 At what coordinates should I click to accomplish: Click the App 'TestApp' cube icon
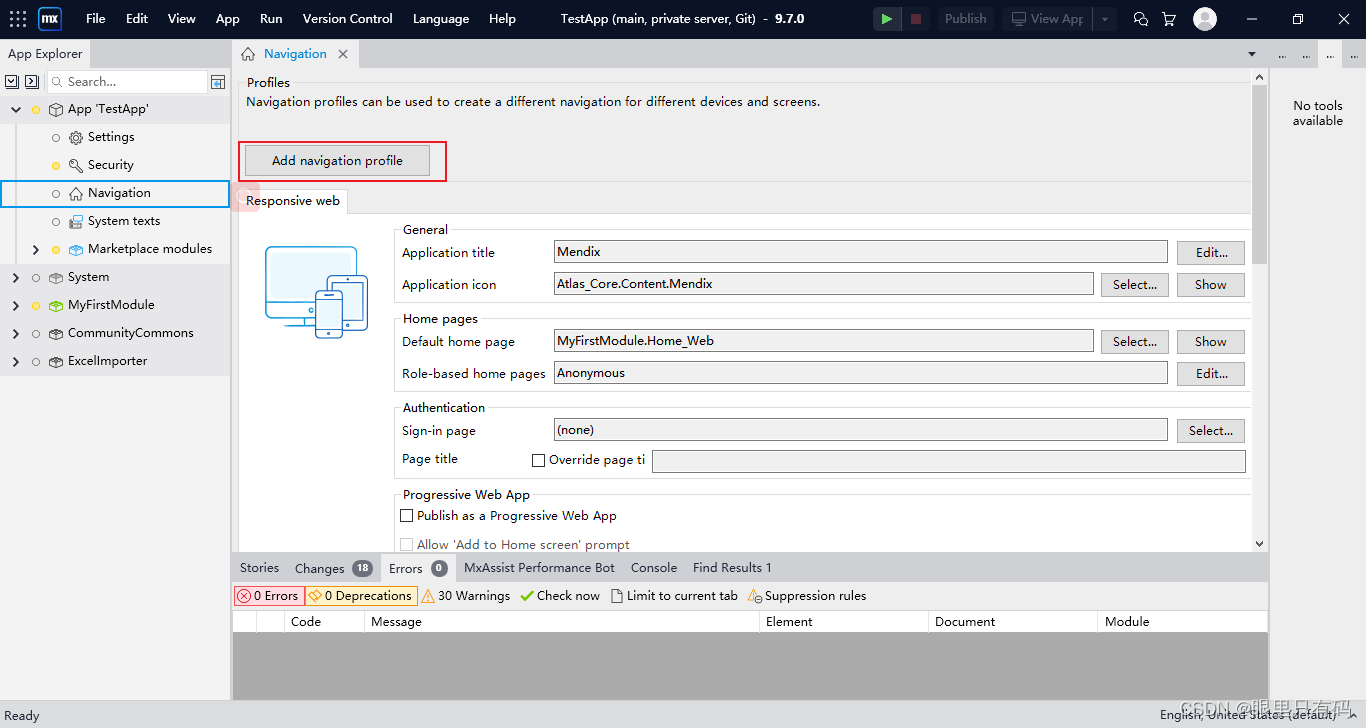pyautogui.click(x=56, y=109)
